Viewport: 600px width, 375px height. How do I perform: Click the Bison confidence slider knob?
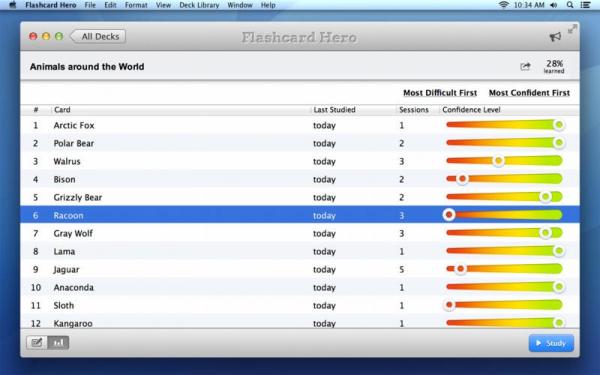pyautogui.click(x=462, y=179)
